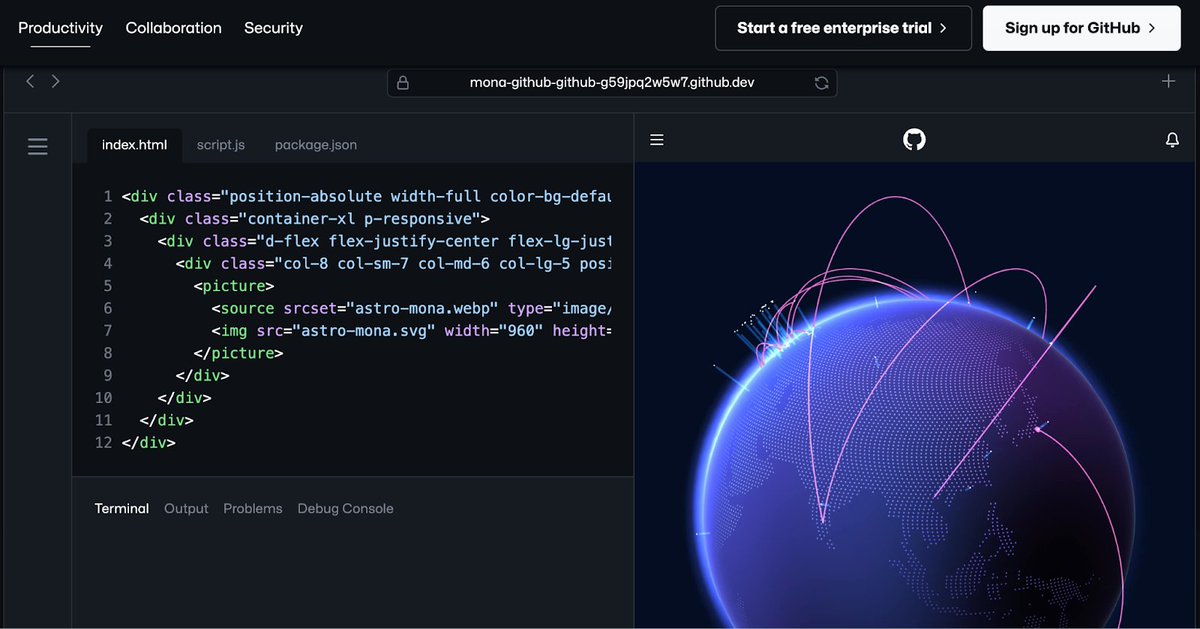The width and height of the screenshot is (1200, 629).
Task: Open notifications via the bell icon
Action: point(1172,140)
